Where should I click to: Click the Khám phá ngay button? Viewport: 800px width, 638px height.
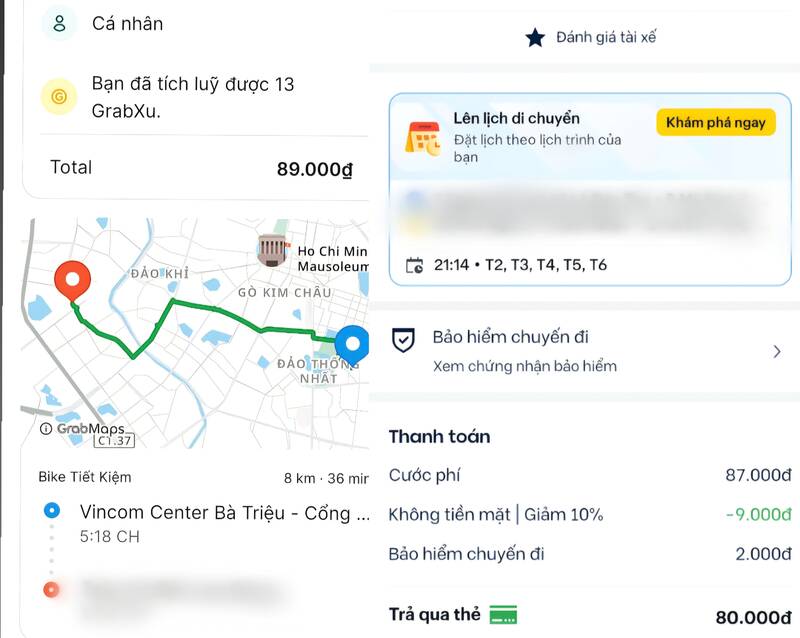click(x=716, y=122)
